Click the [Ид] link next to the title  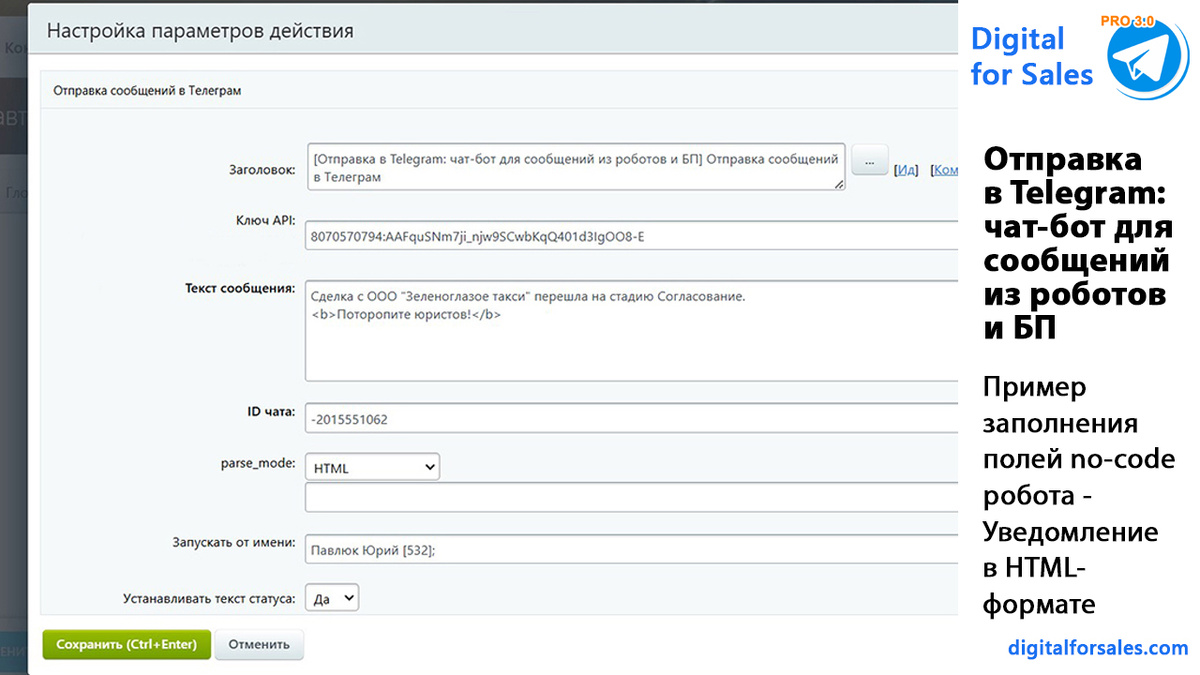[906, 170]
